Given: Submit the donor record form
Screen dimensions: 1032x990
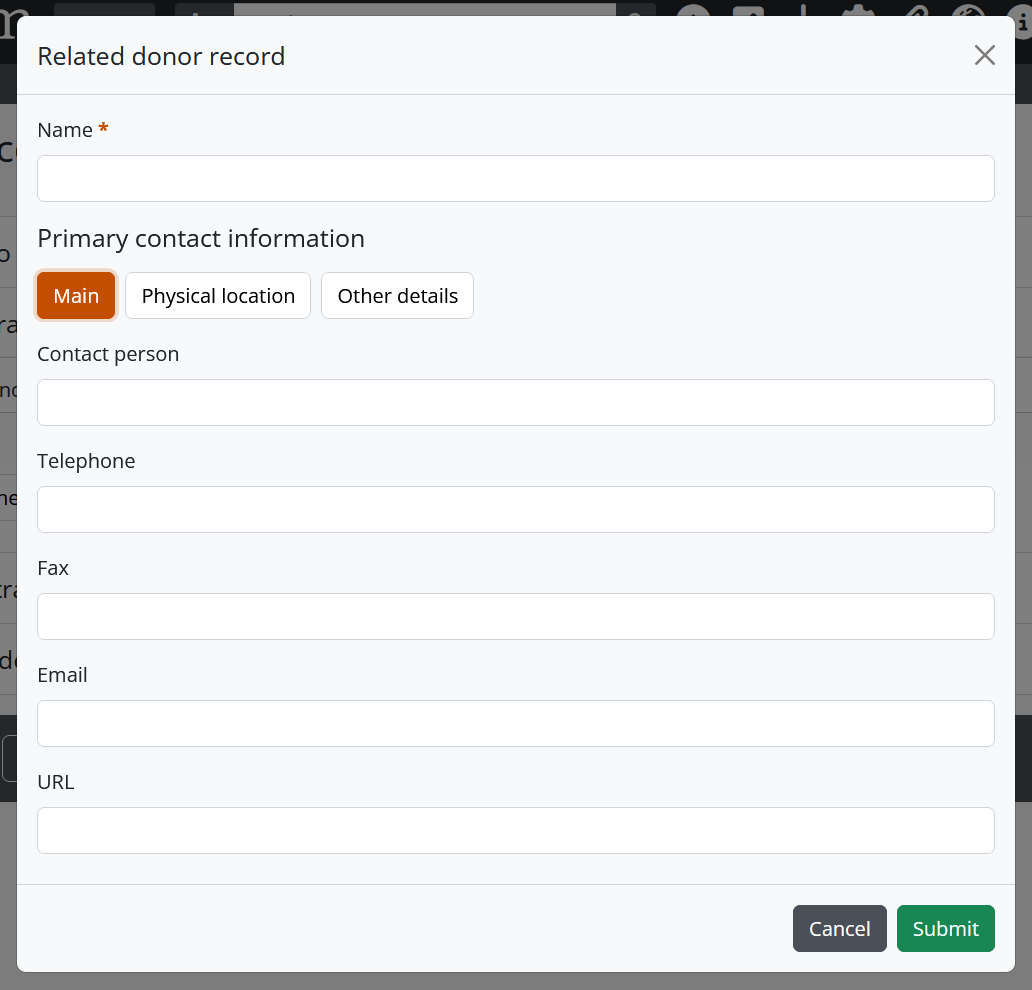Looking at the screenshot, I should 945,929.
